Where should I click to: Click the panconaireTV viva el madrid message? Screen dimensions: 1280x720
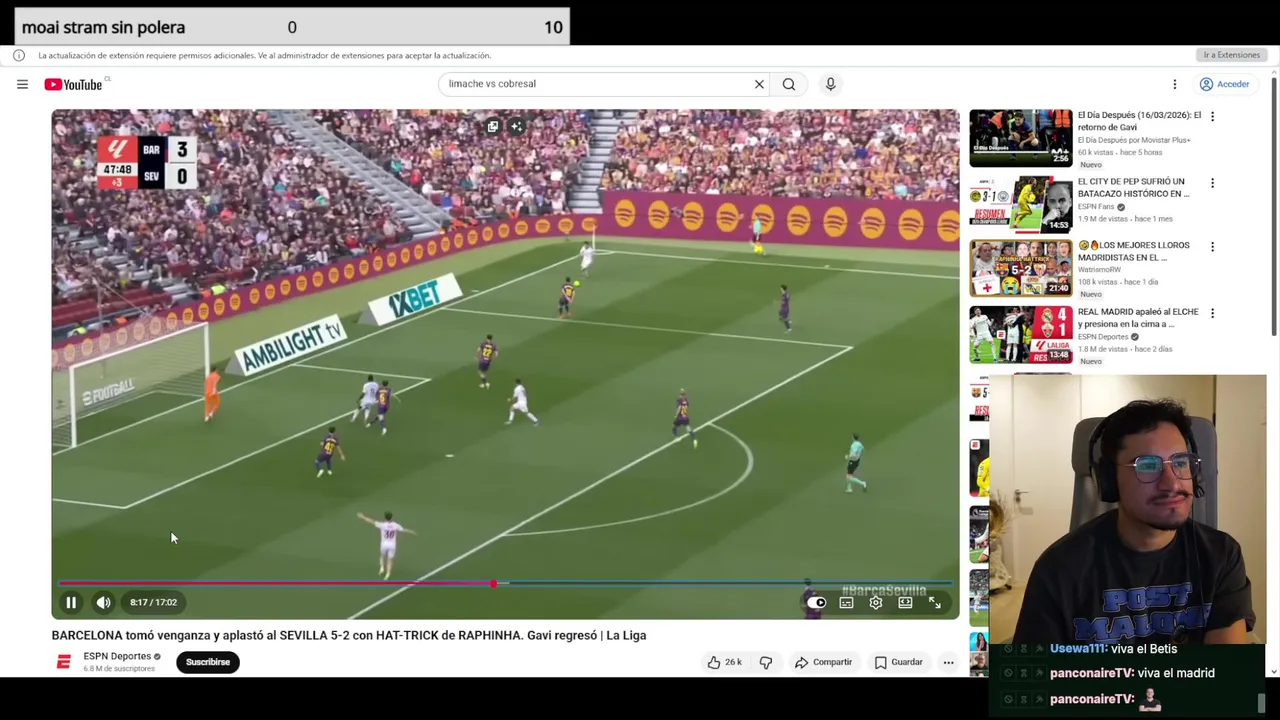pos(1132,673)
